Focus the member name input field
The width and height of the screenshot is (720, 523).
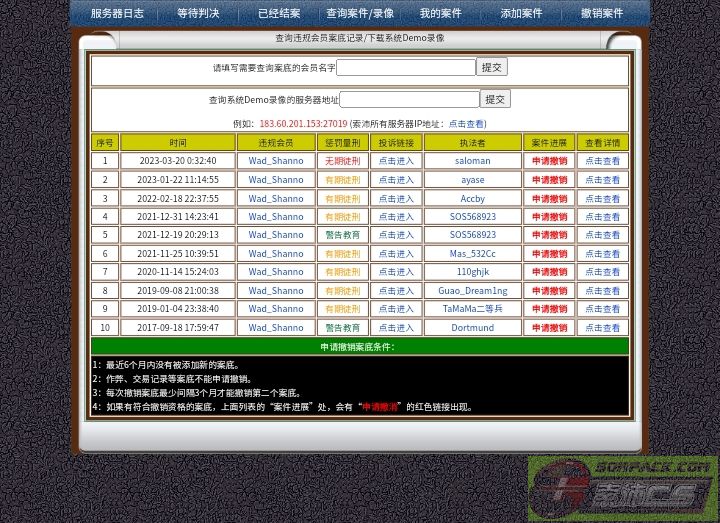[x=405, y=68]
